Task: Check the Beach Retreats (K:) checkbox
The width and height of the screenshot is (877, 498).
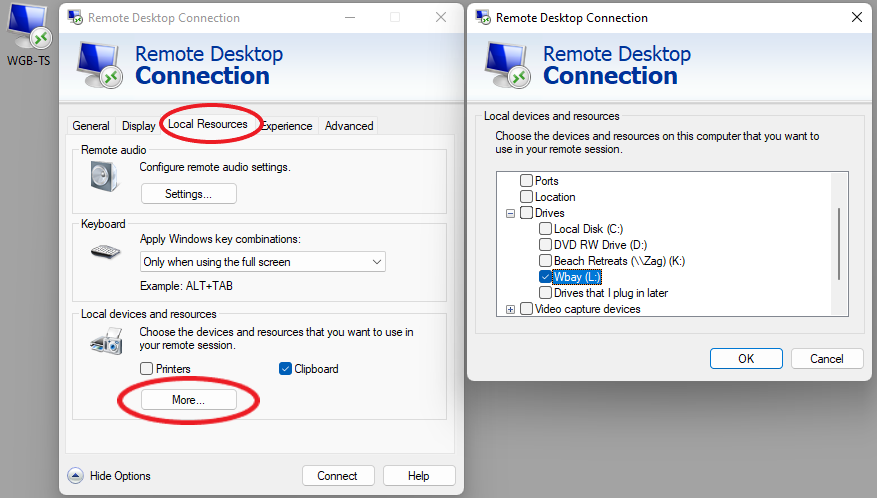Action: point(545,260)
